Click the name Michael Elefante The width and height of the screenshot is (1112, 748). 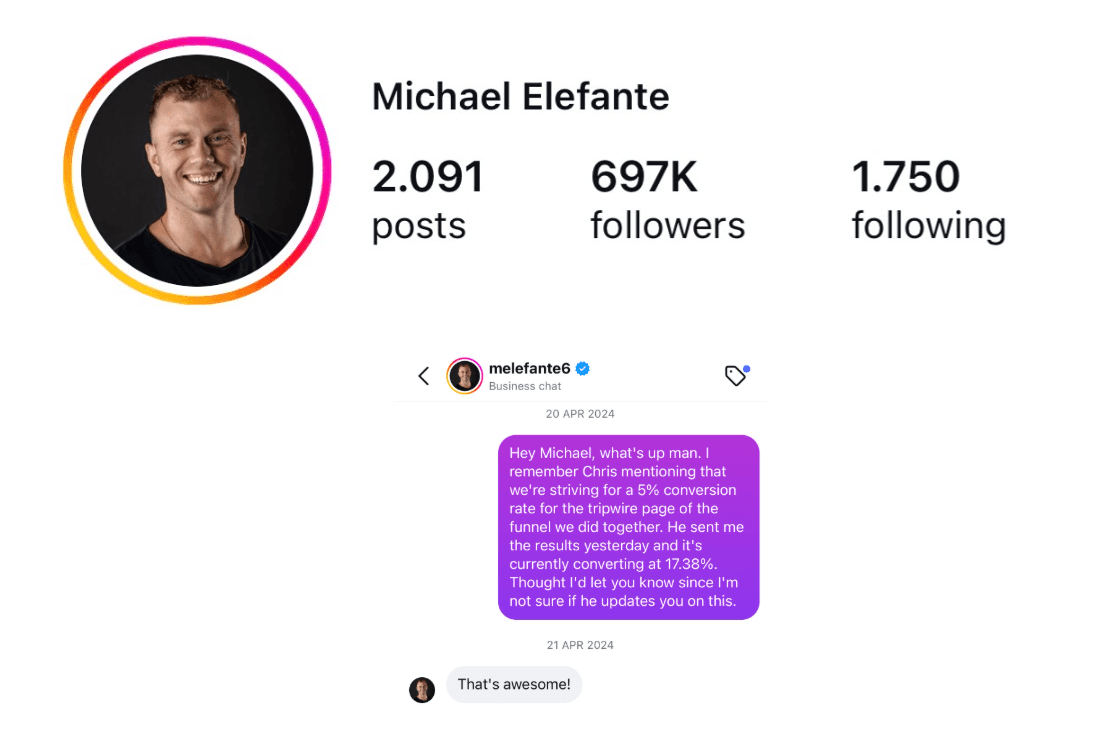pos(520,96)
